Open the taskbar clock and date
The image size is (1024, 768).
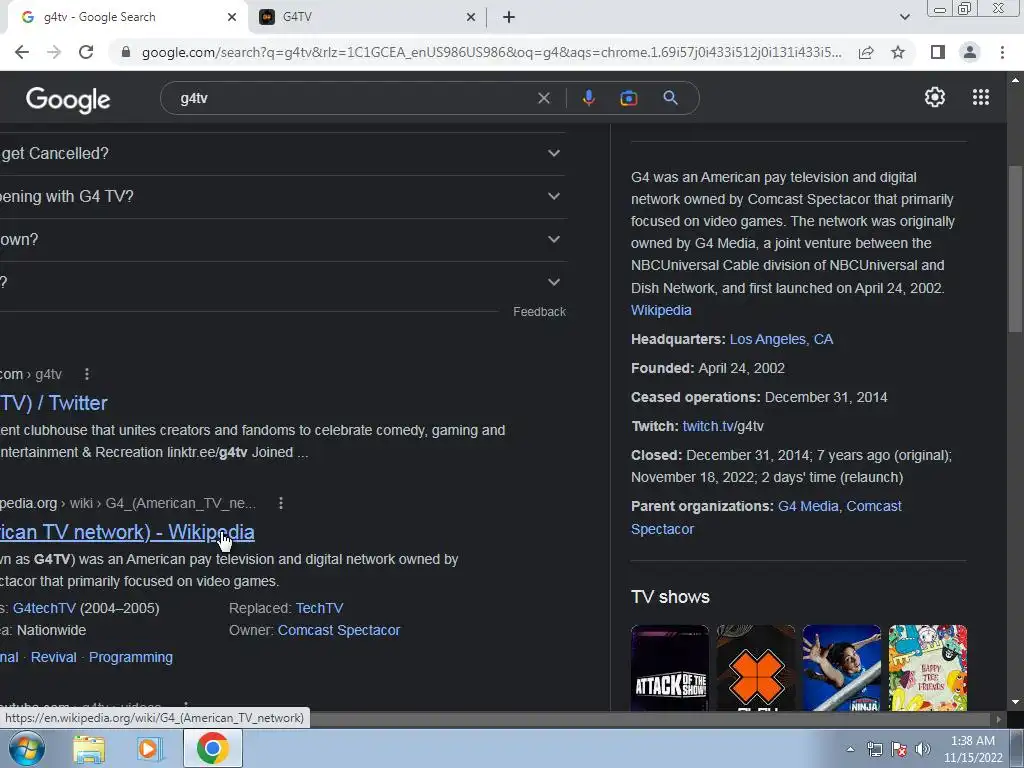pos(973,749)
